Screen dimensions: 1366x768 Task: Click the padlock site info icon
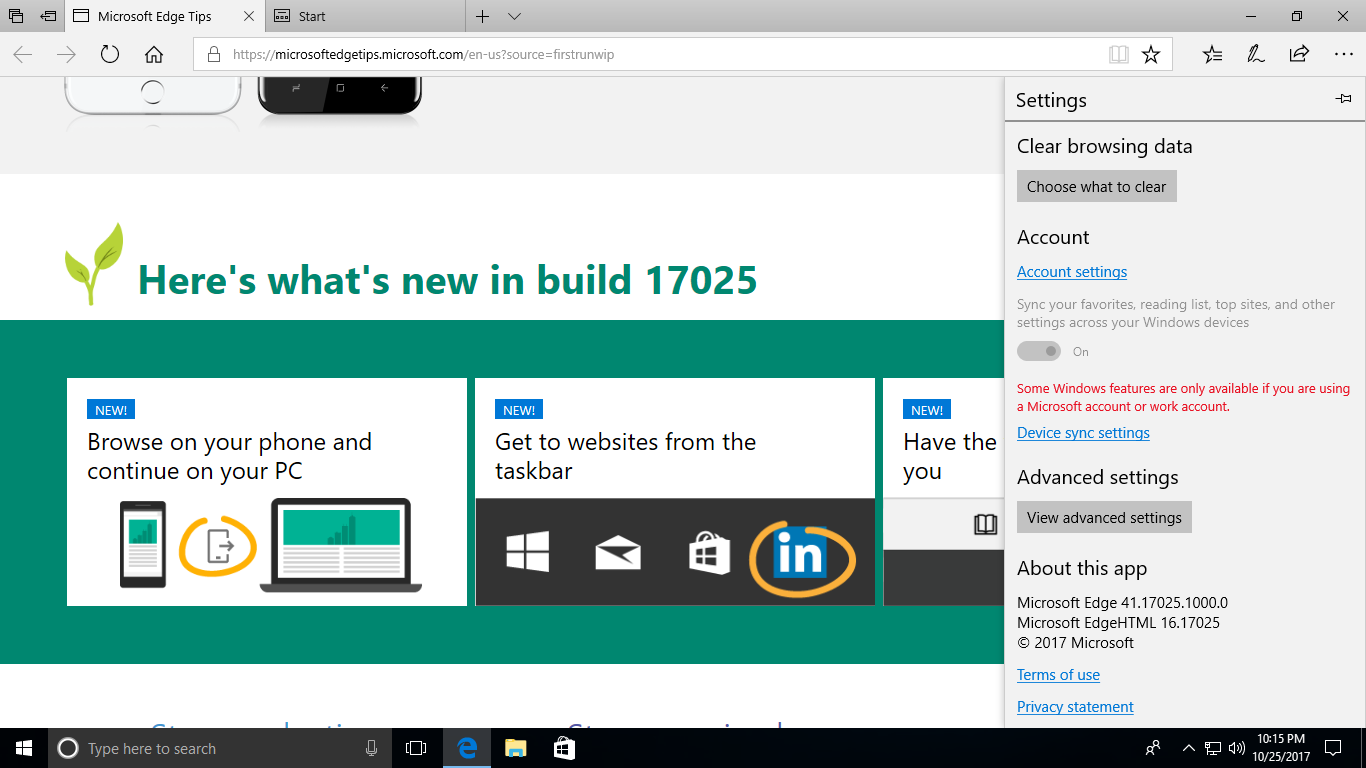(x=213, y=55)
